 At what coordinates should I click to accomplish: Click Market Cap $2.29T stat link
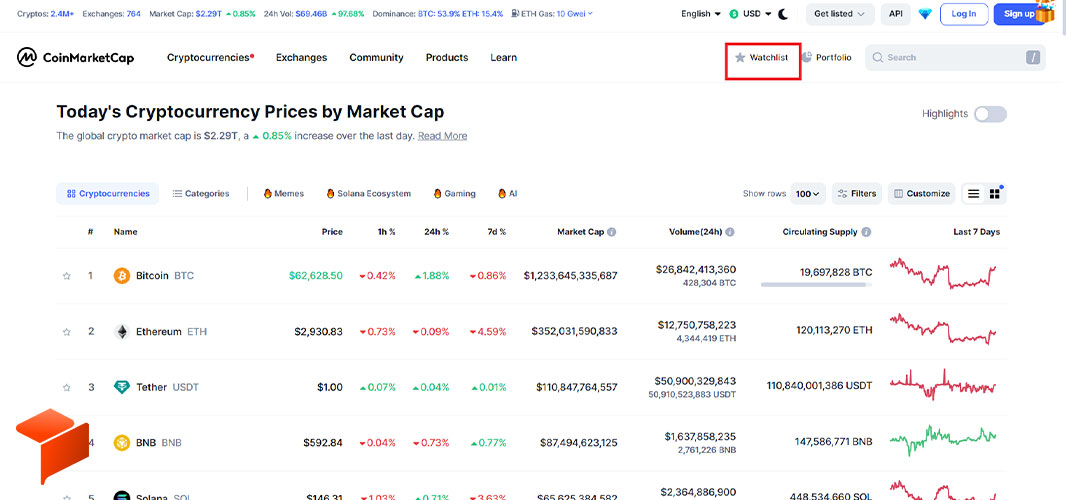(201, 14)
